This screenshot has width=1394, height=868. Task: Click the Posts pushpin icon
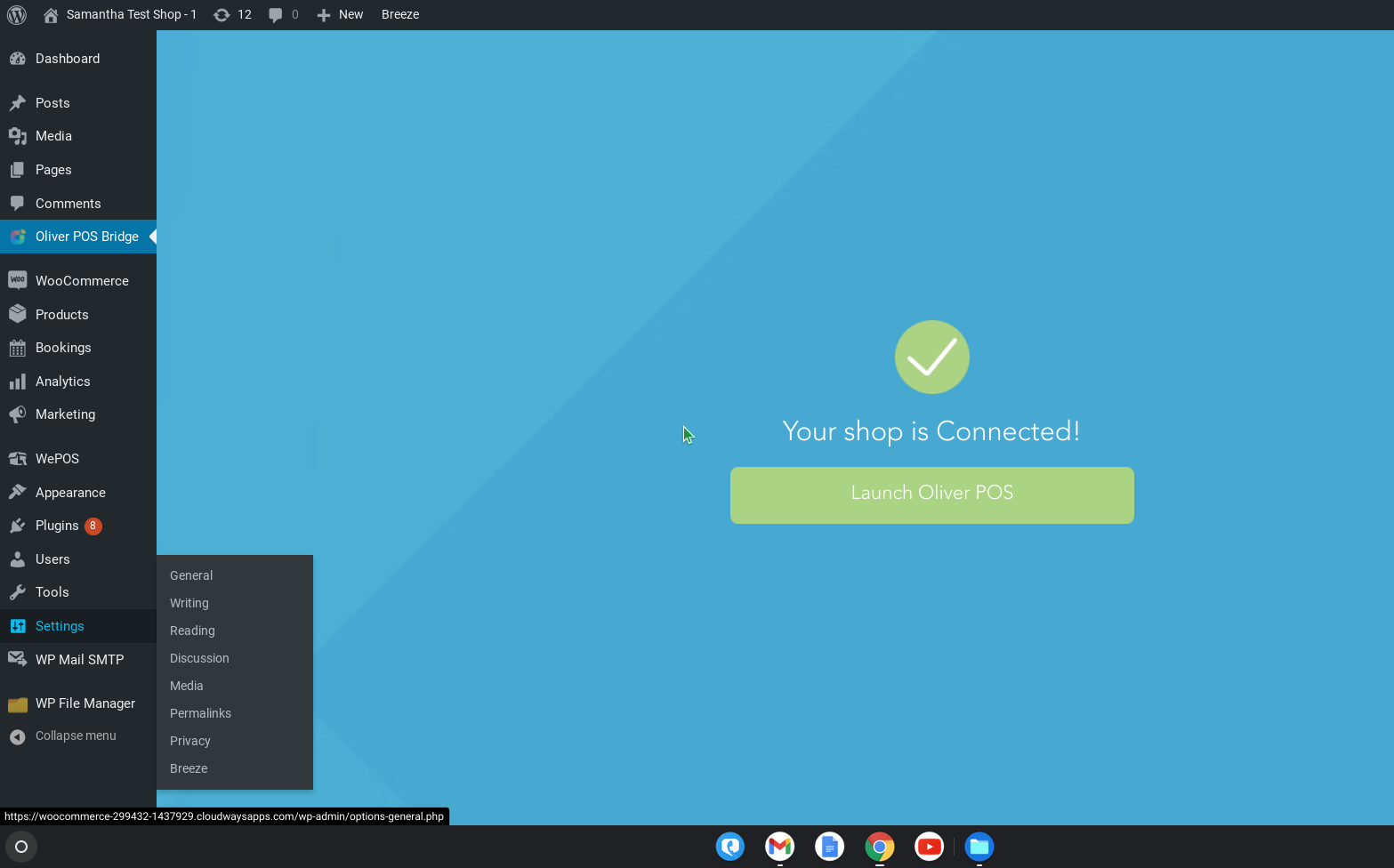coord(18,103)
